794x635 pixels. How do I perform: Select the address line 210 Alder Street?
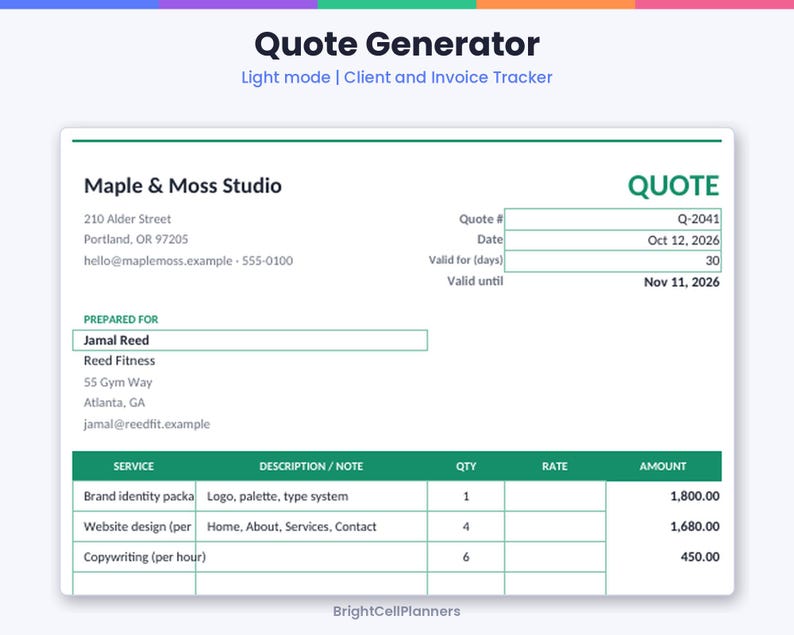point(128,219)
